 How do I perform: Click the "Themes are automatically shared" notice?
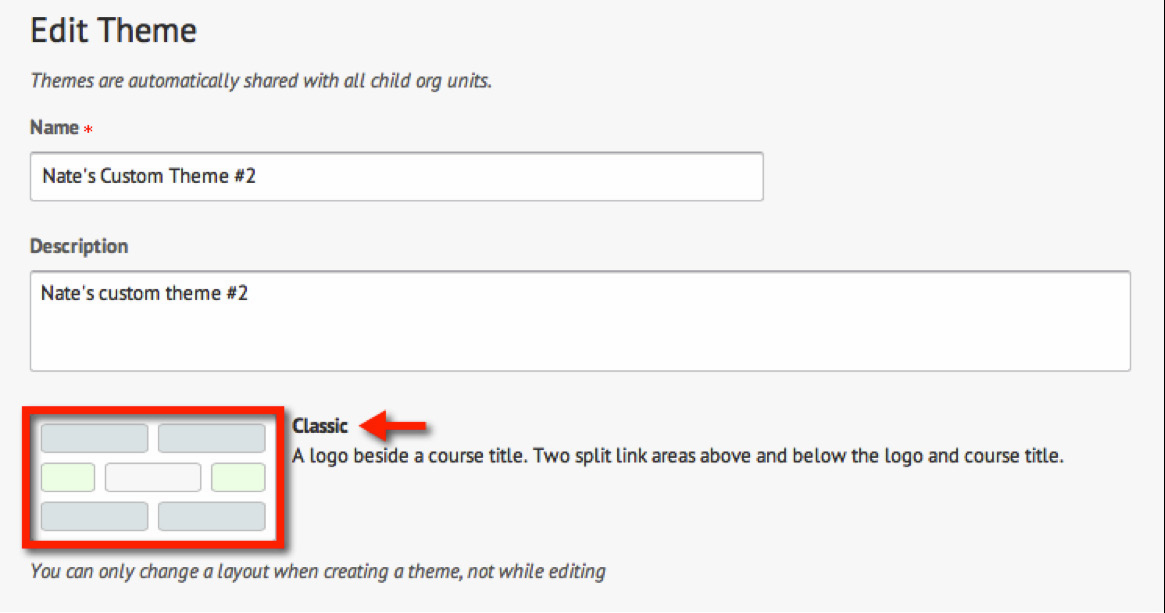coord(261,81)
